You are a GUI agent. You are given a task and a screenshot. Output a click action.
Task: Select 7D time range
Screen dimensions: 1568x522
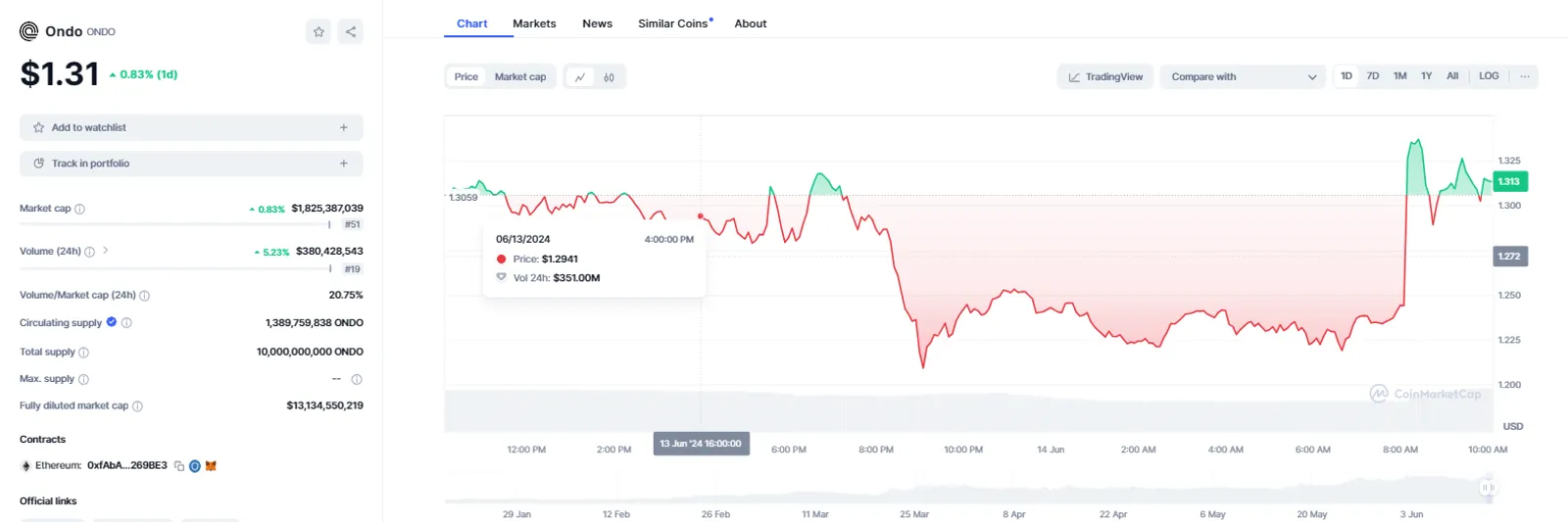pos(1373,75)
